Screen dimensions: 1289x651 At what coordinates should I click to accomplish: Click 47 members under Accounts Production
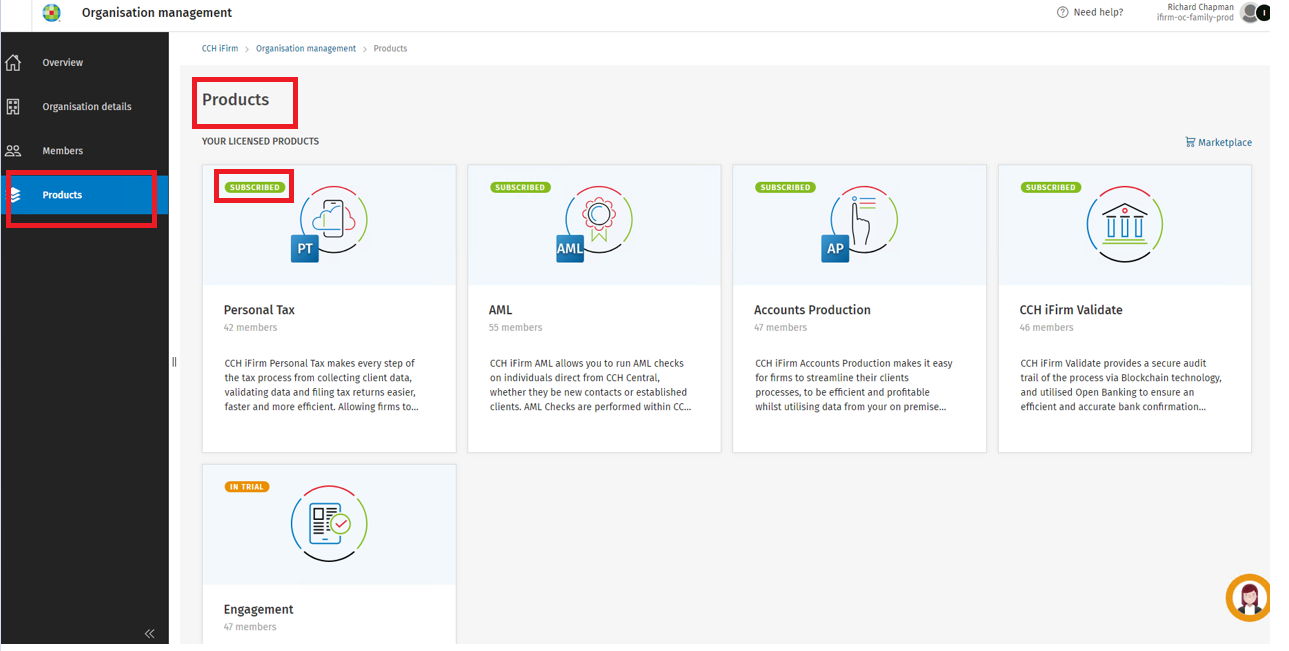[781, 327]
